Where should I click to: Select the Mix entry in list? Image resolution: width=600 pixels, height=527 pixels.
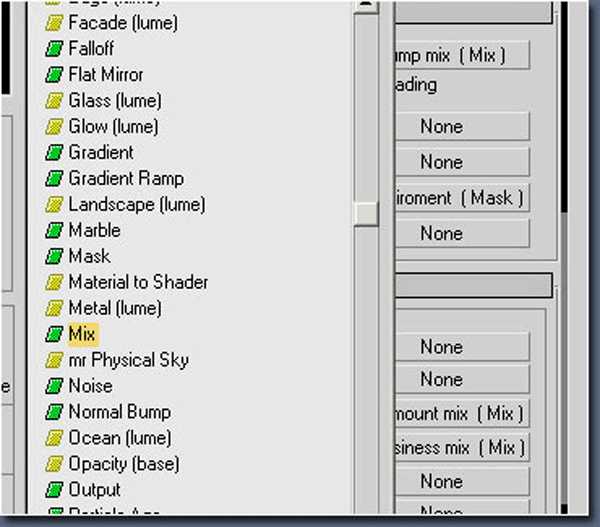tap(82, 334)
